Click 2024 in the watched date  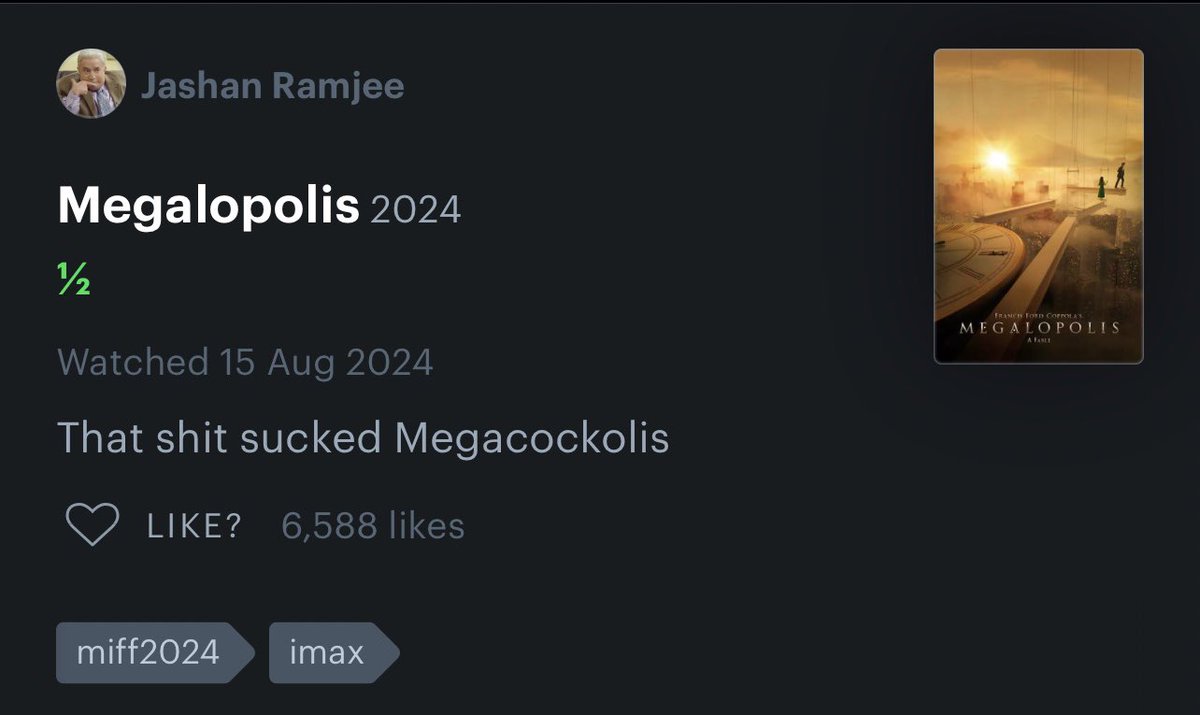pyautogui.click(x=389, y=361)
